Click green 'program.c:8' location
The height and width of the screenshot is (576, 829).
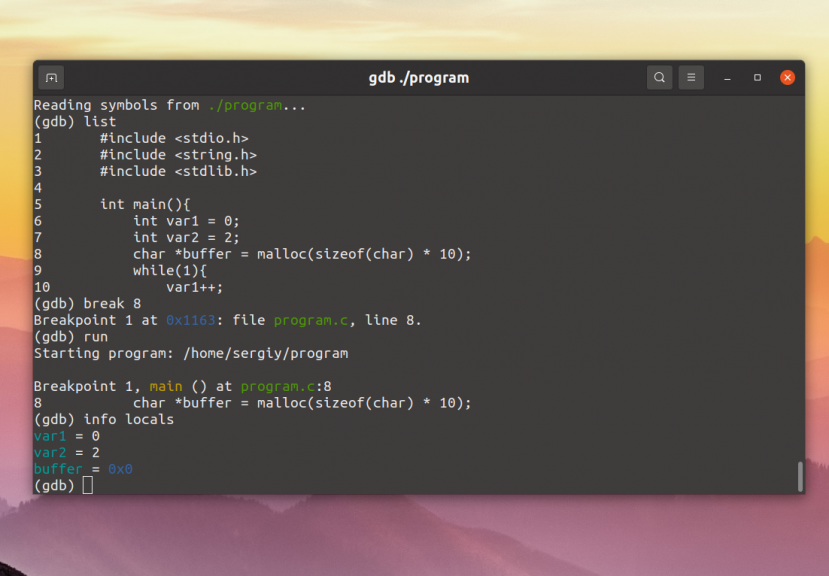coord(286,386)
